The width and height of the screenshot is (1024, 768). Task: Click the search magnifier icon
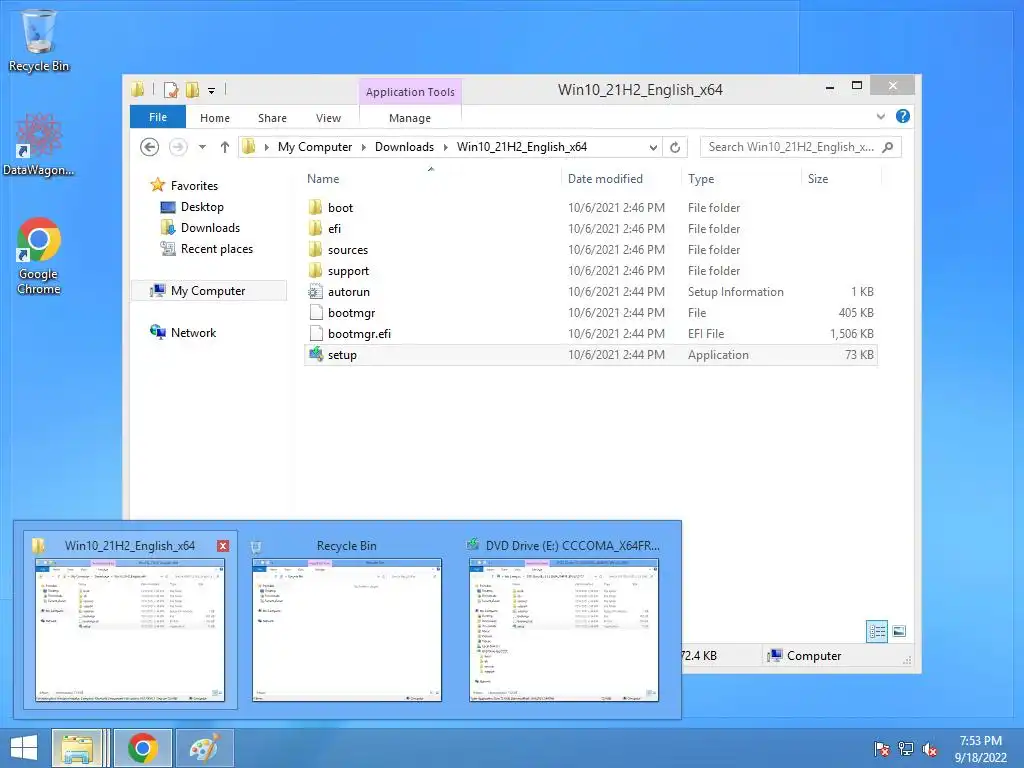pos(888,147)
